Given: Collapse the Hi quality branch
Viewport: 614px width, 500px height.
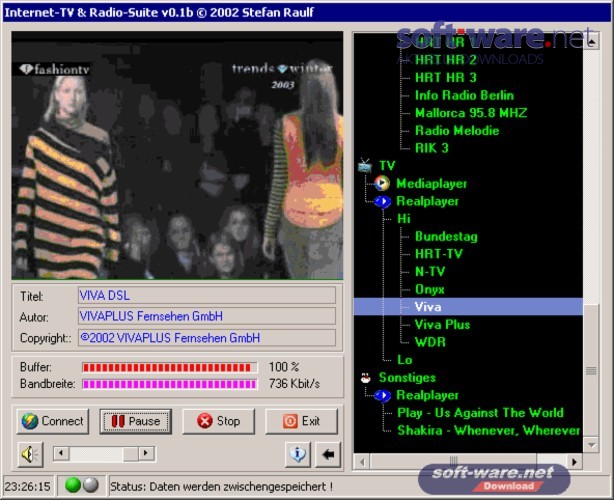Looking at the screenshot, I should click(404, 218).
